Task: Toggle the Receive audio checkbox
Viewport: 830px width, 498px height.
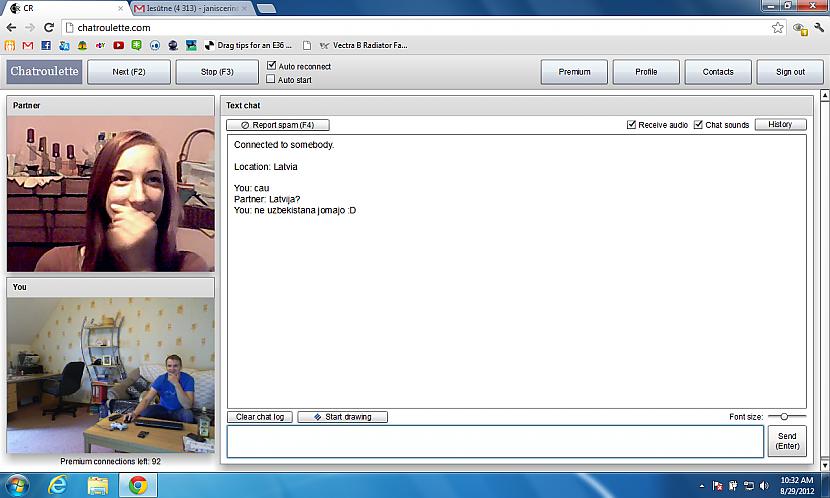Action: pos(631,124)
